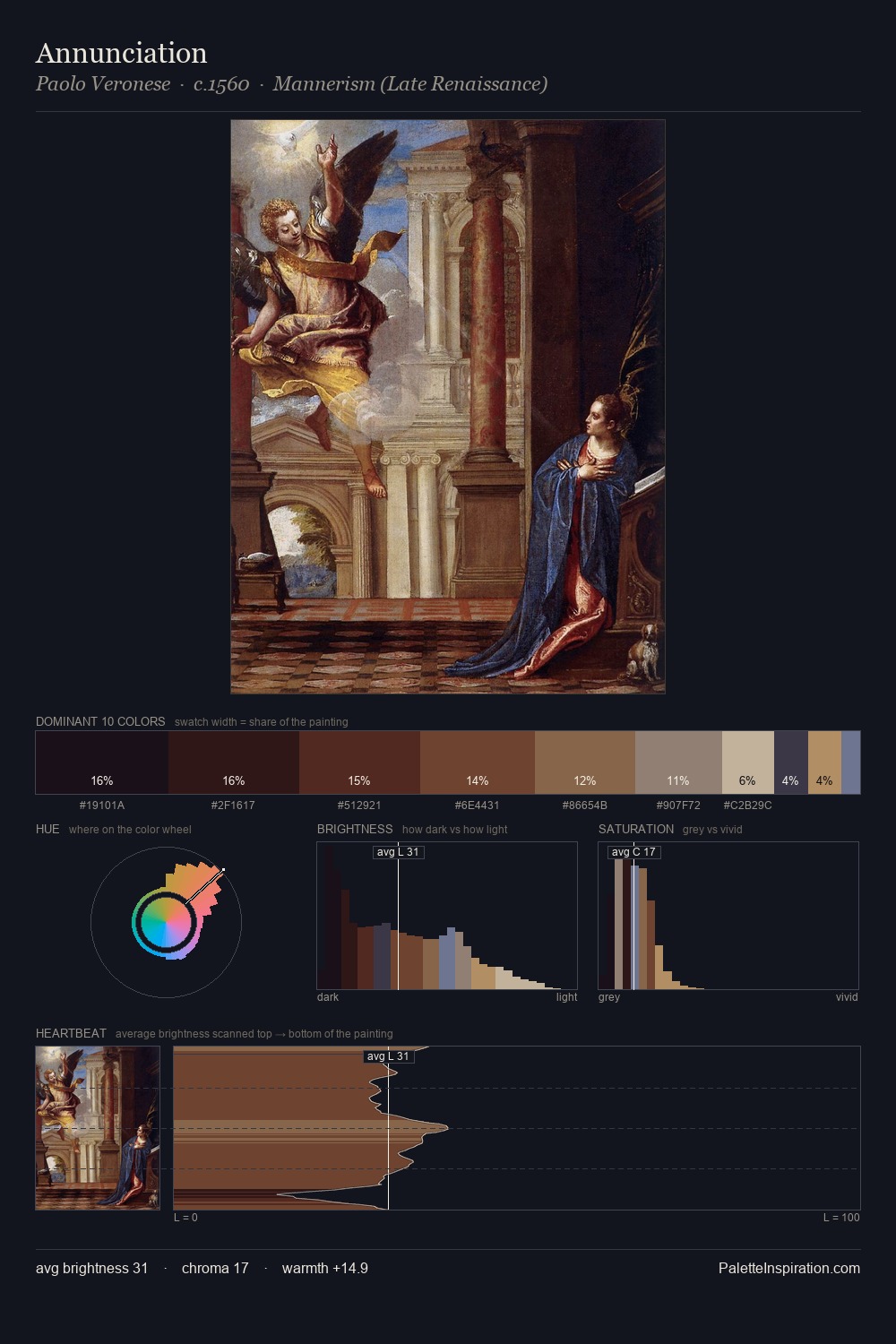The height and width of the screenshot is (1344, 896).
Task: Click the 11% #907F72 grey-brown swatch
Action: 678,762
